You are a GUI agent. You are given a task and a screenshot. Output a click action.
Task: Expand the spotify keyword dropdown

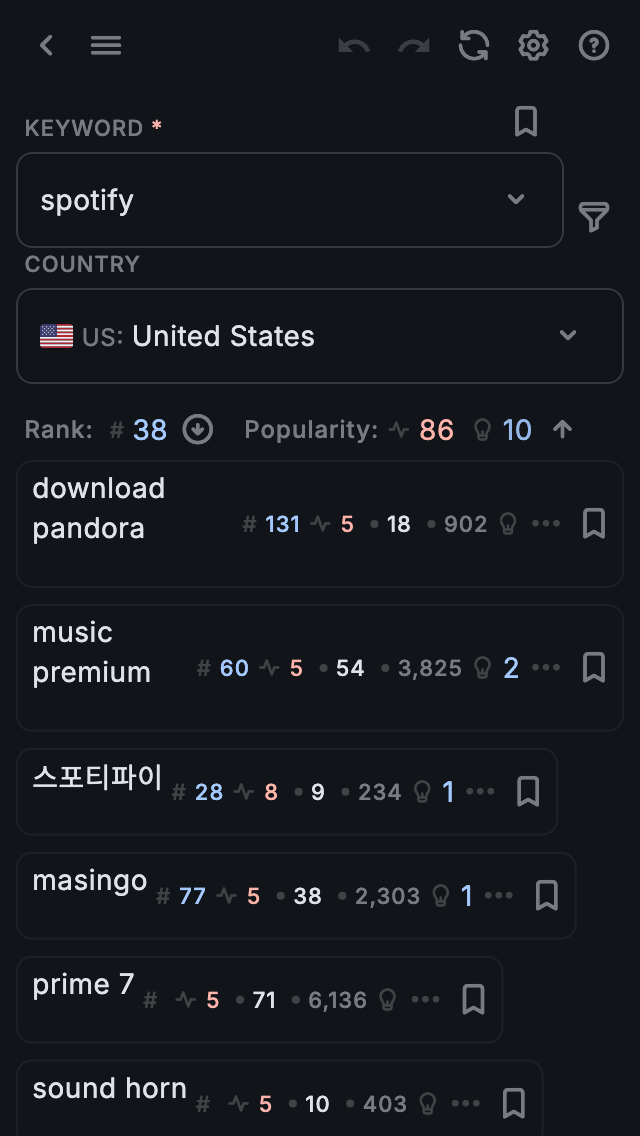(x=516, y=199)
